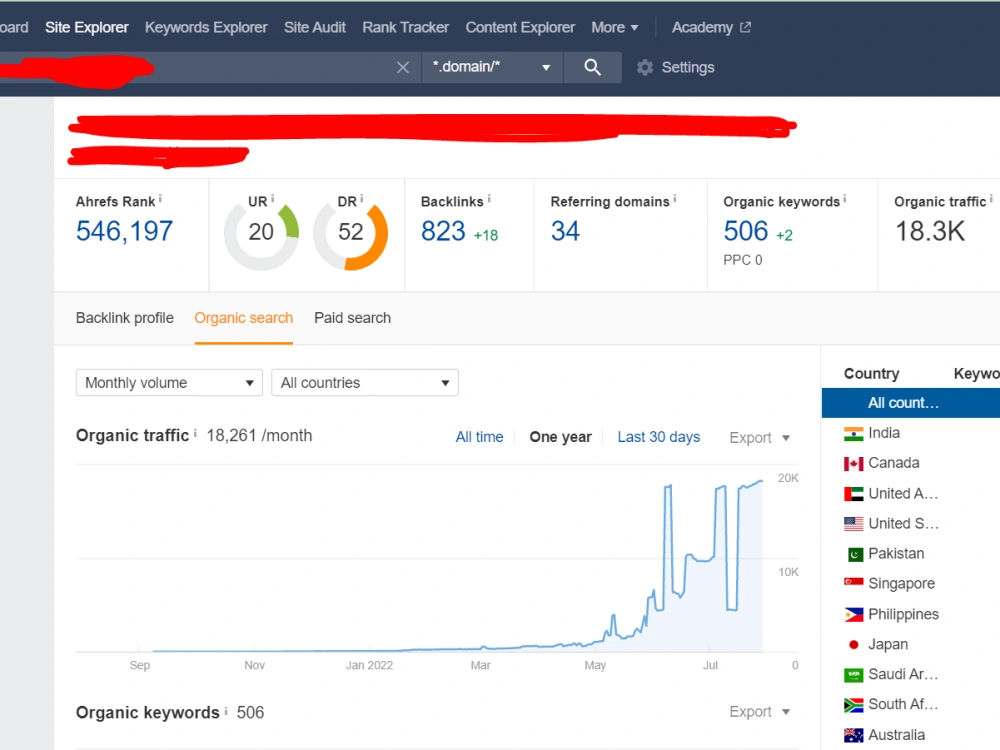
Task: Show info icon beside Organic keywords 506 heading
Action: pos(226,710)
